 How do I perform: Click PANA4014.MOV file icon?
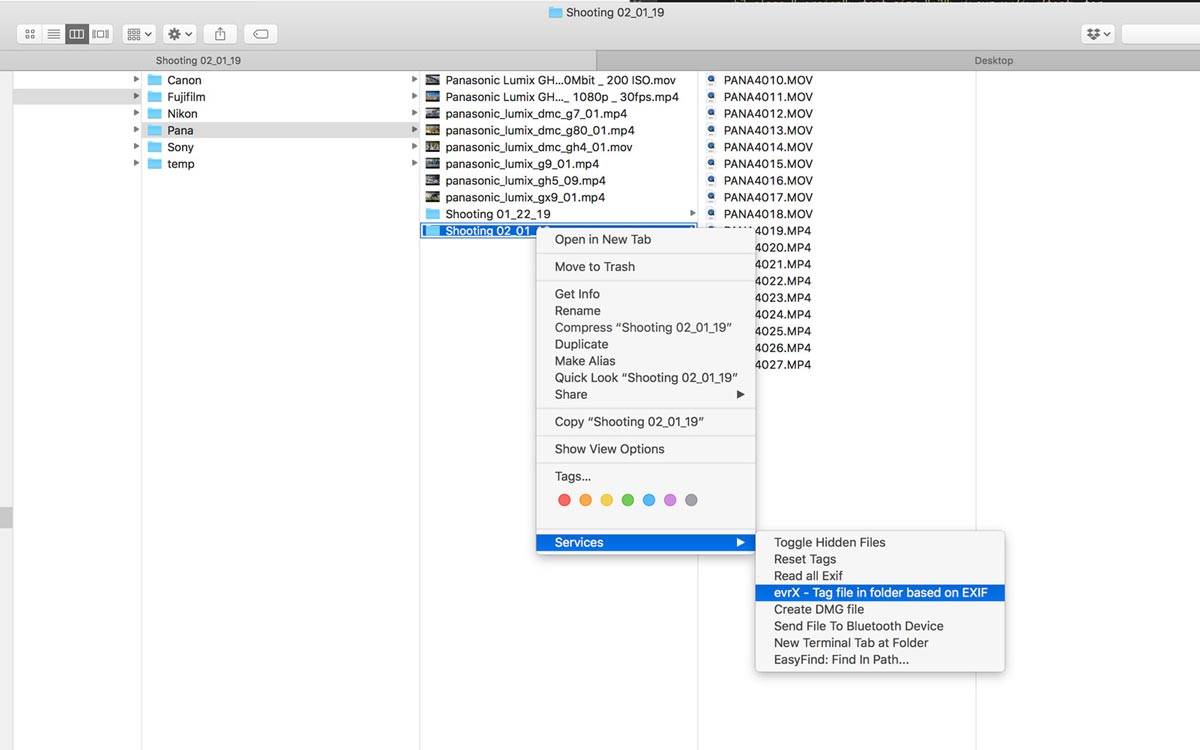tap(711, 147)
